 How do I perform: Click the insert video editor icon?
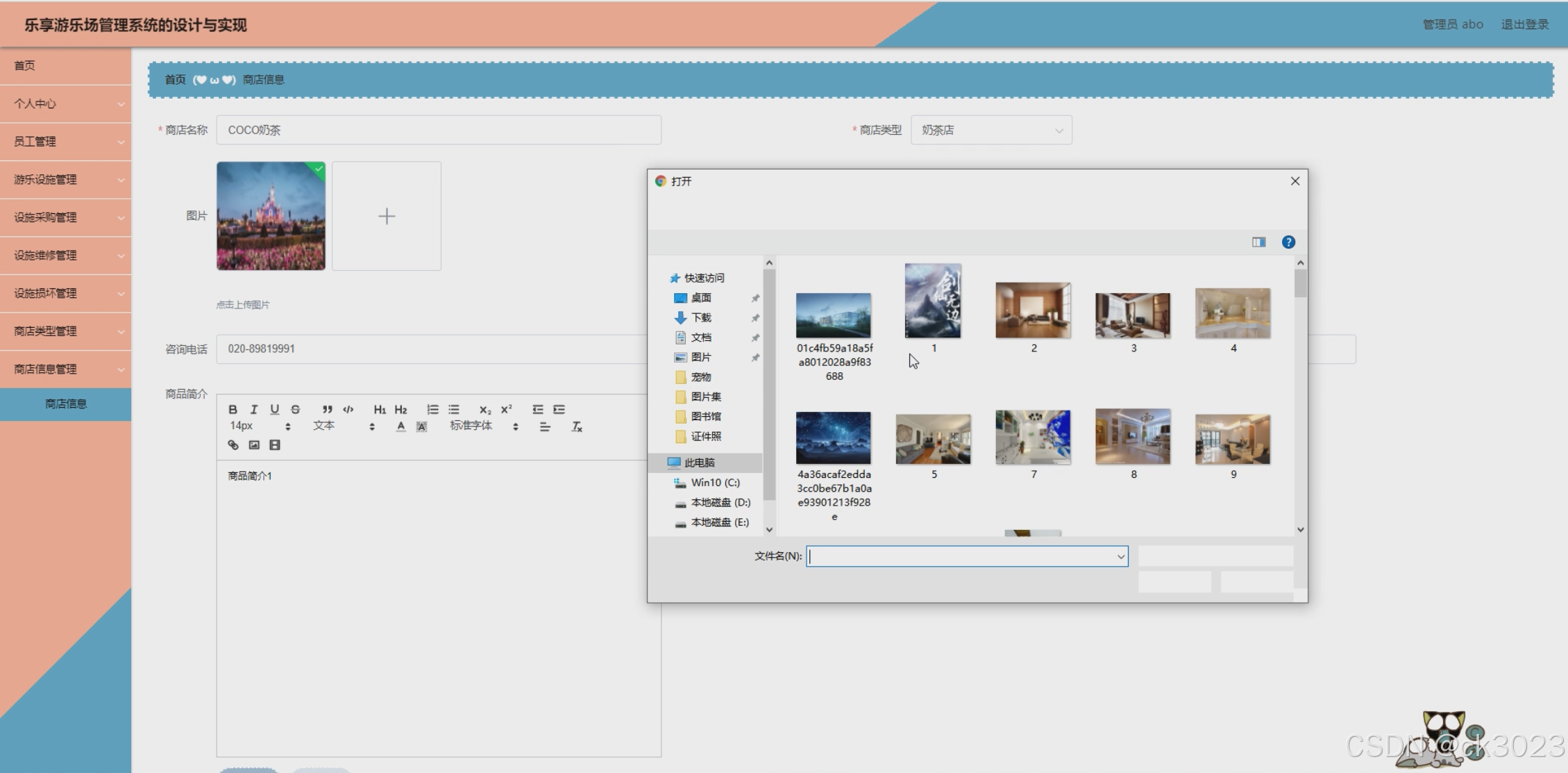(275, 445)
